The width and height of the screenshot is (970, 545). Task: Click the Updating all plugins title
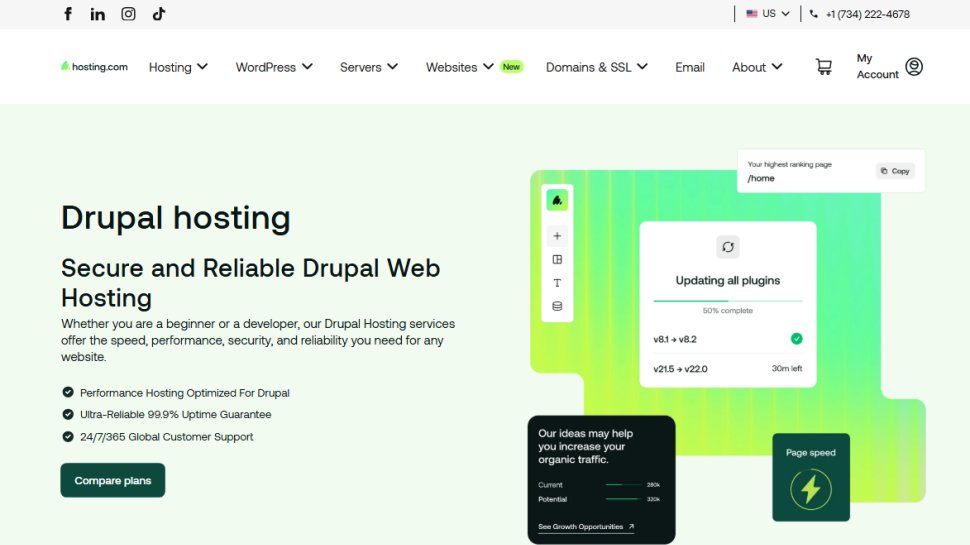pos(728,280)
